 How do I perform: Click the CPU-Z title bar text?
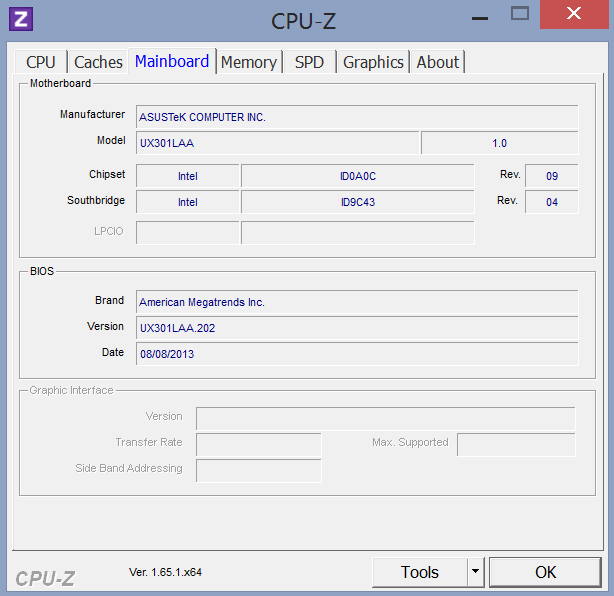[x=303, y=21]
